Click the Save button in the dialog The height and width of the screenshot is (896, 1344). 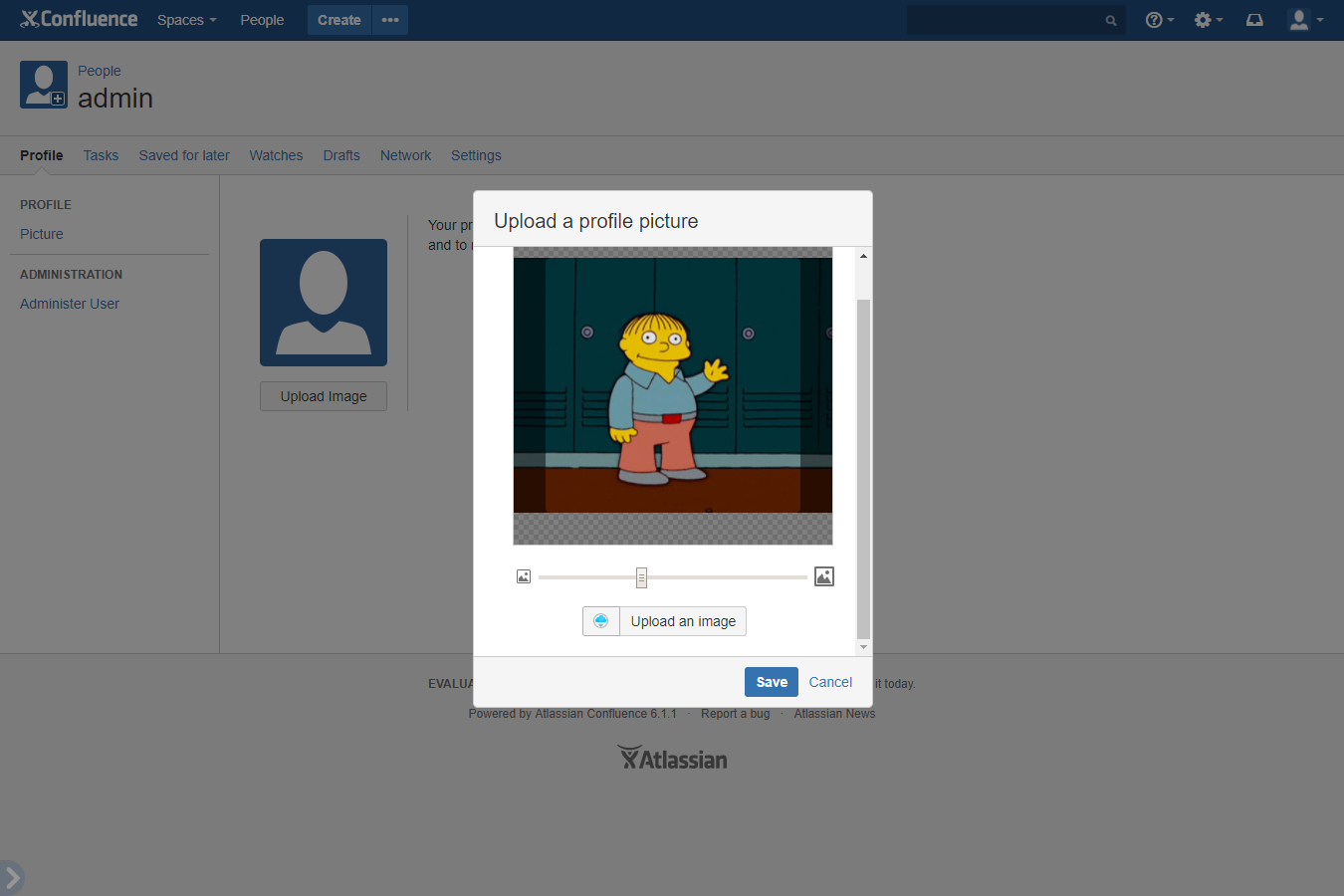tap(772, 682)
